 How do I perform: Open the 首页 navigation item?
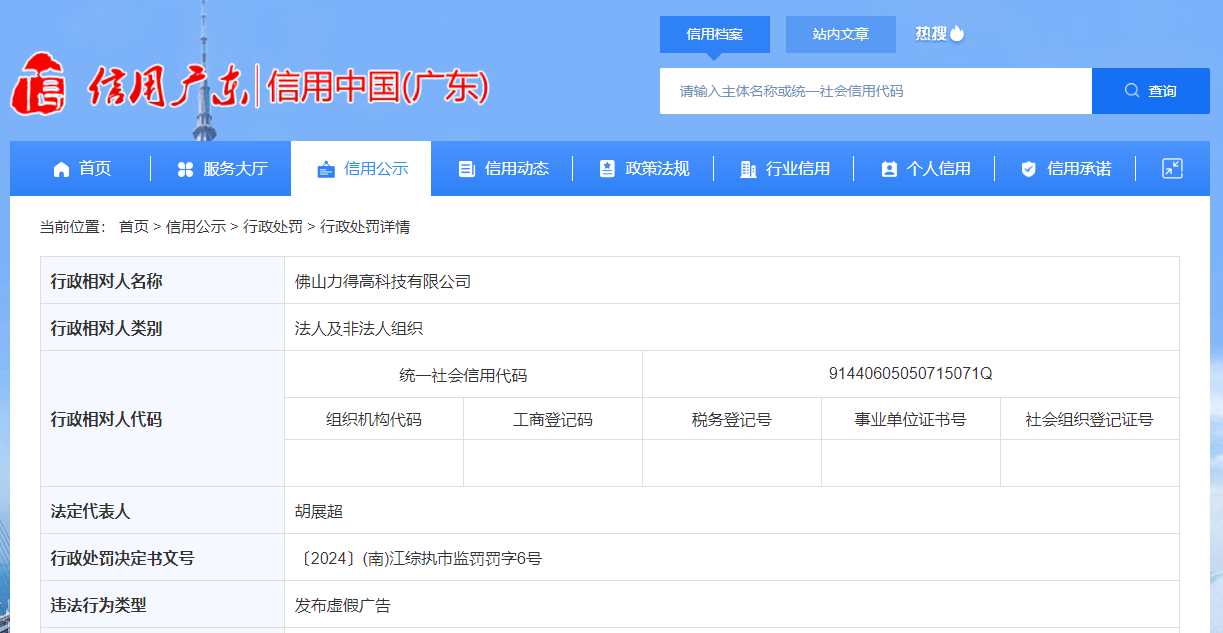coord(81,169)
